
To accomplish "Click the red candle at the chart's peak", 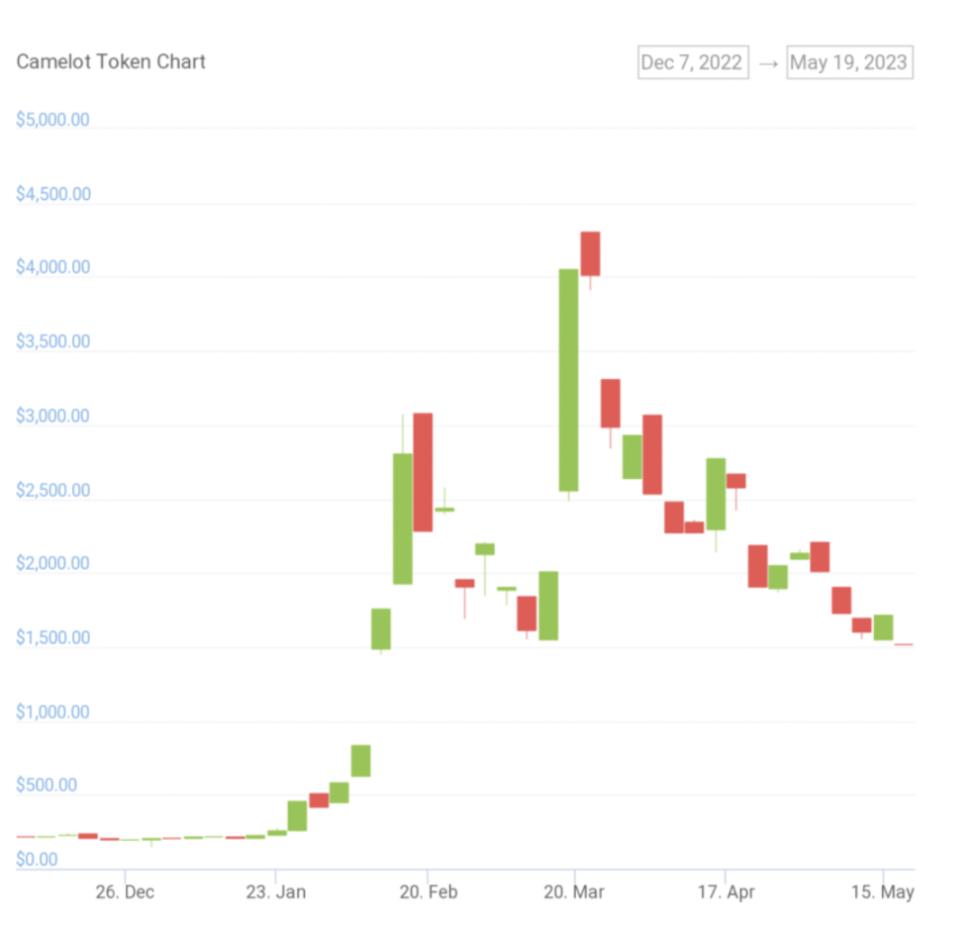I will click(x=590, y=253).
